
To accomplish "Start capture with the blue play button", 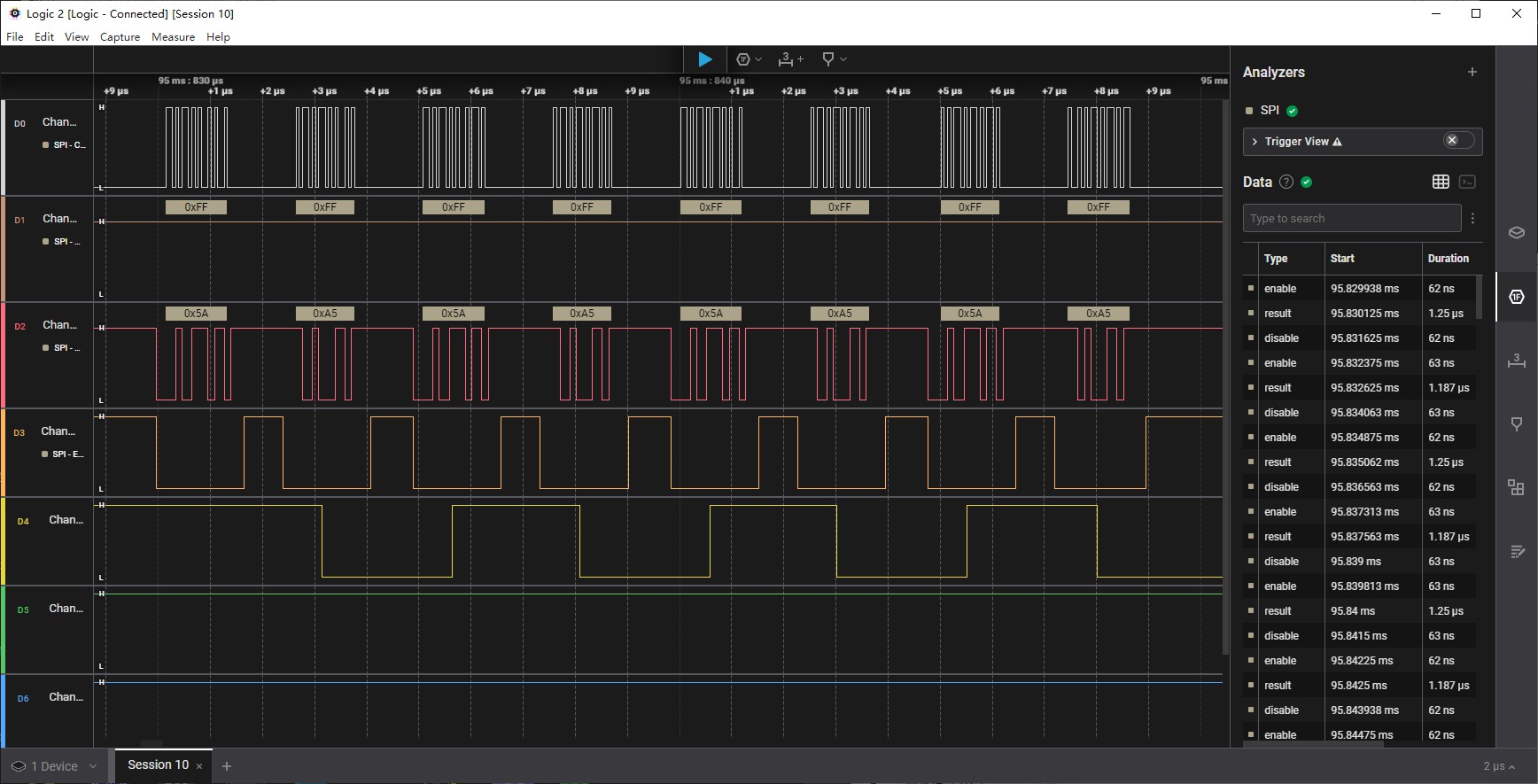I will (x=705, y=59).
